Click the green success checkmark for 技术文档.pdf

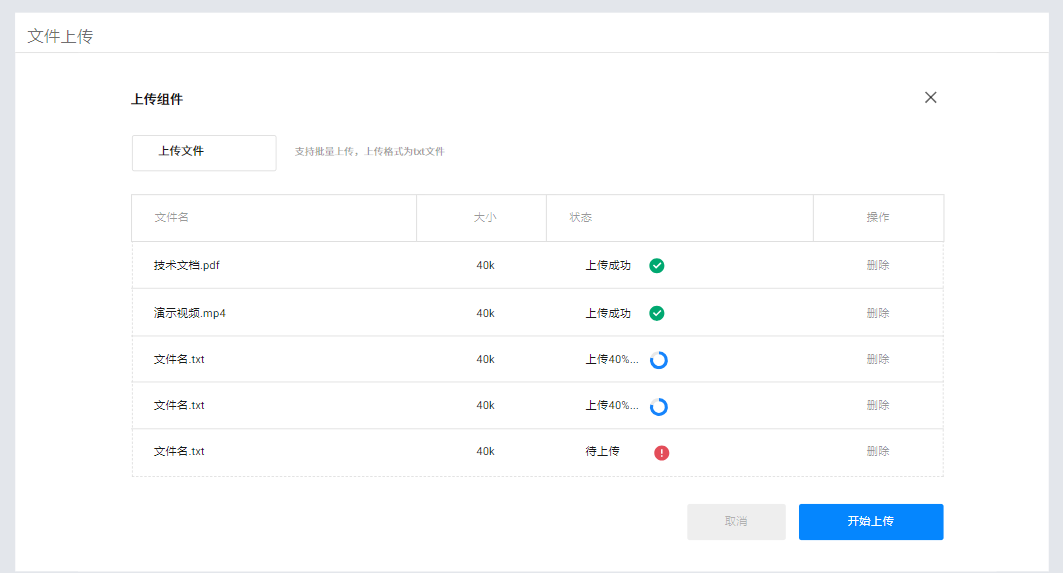(x=657, y=266)
